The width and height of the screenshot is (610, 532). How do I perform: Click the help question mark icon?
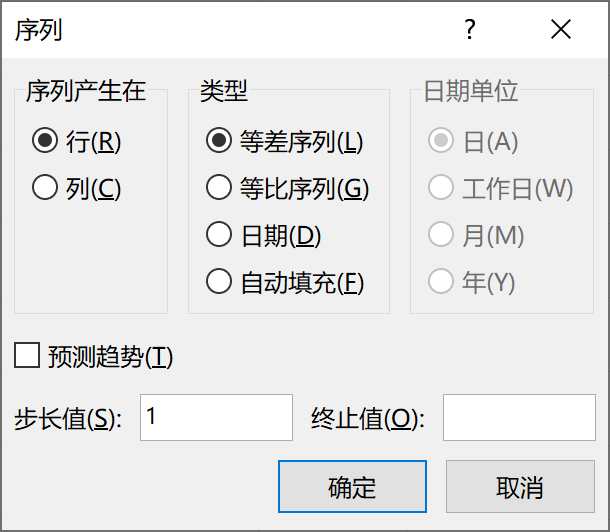tap(469, 30)
